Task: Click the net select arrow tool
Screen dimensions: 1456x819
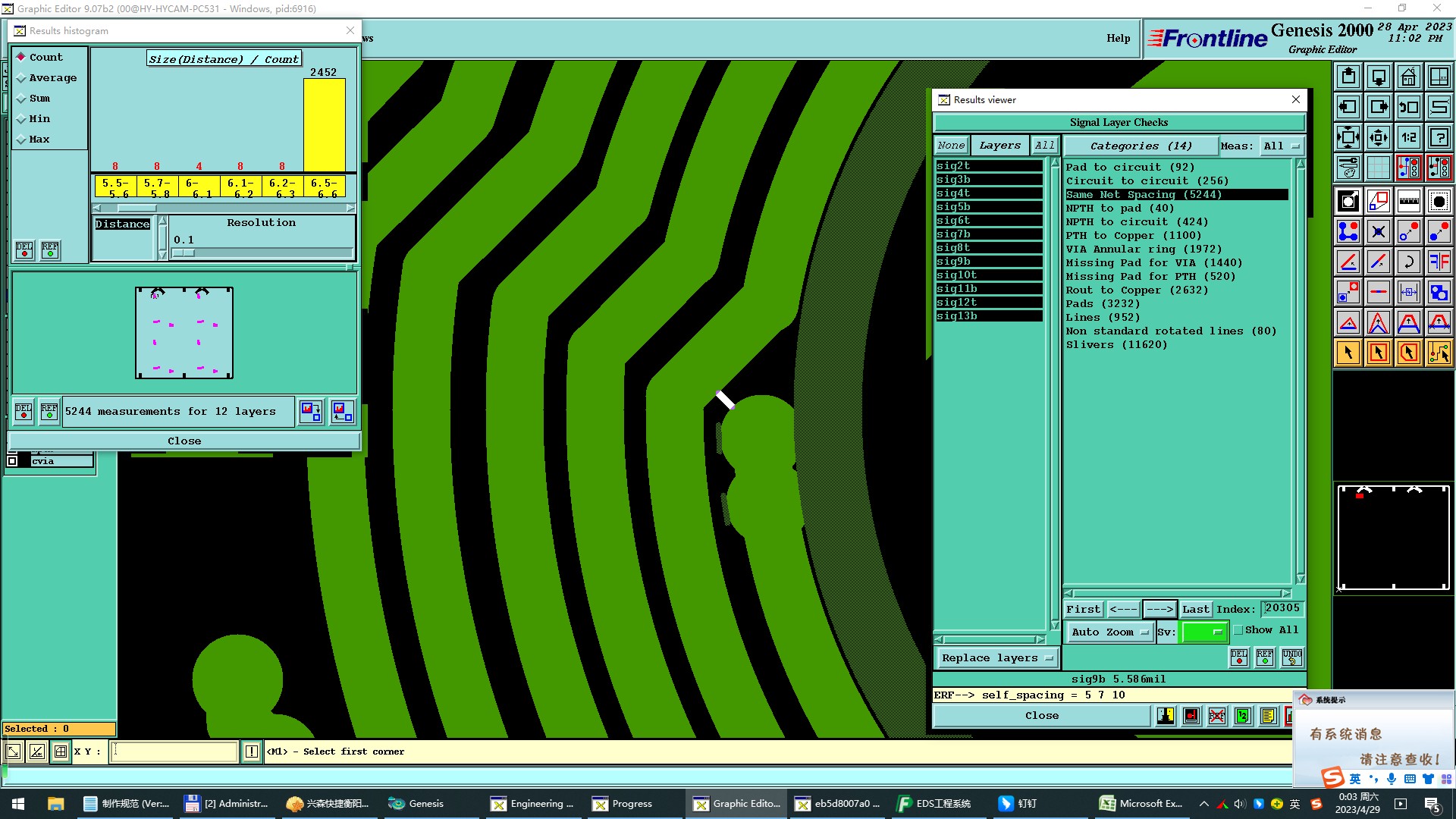Action: pyautogui.click(x=1439, y=353)
